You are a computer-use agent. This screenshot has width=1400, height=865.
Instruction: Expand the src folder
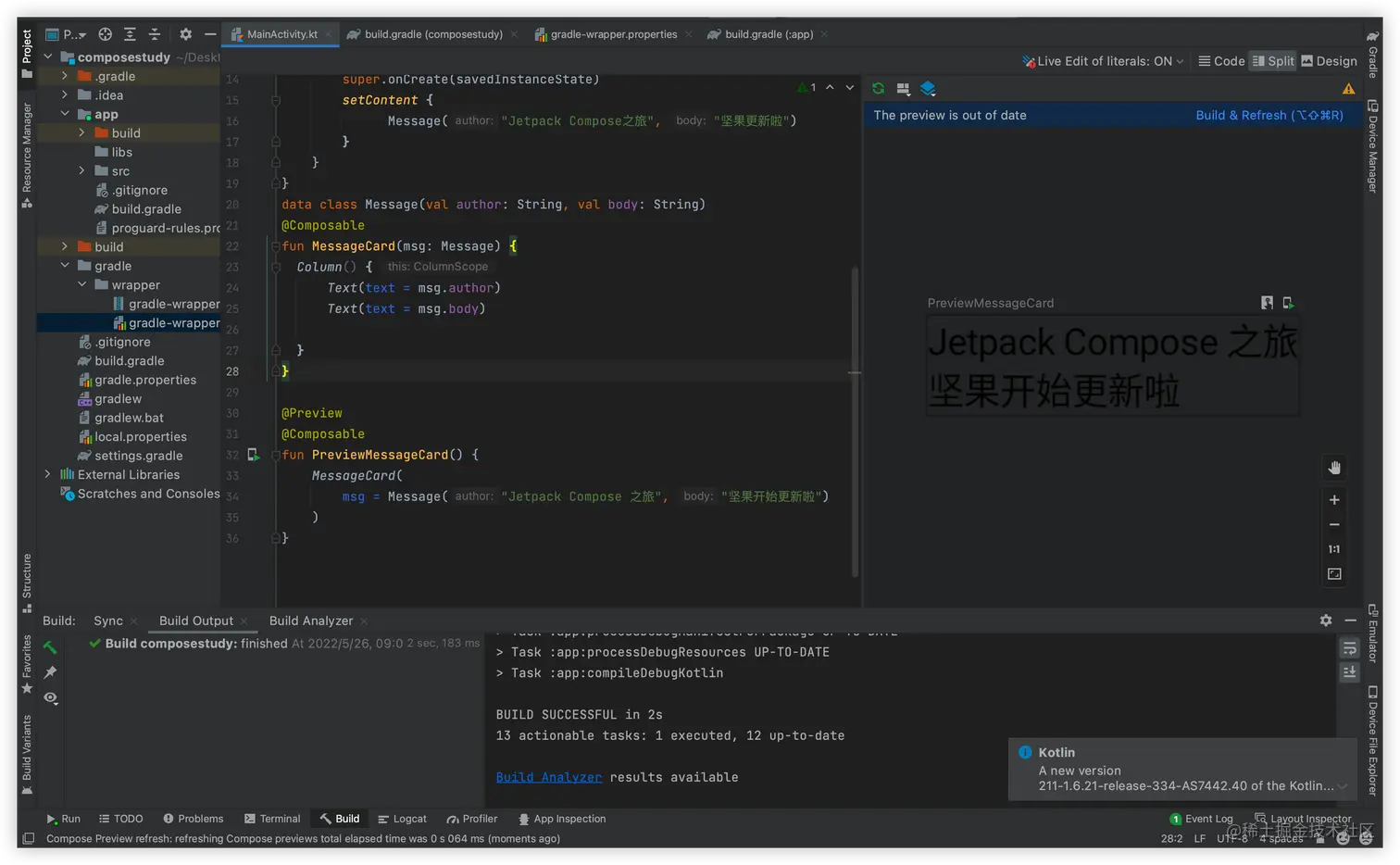(x=81, y=170)
